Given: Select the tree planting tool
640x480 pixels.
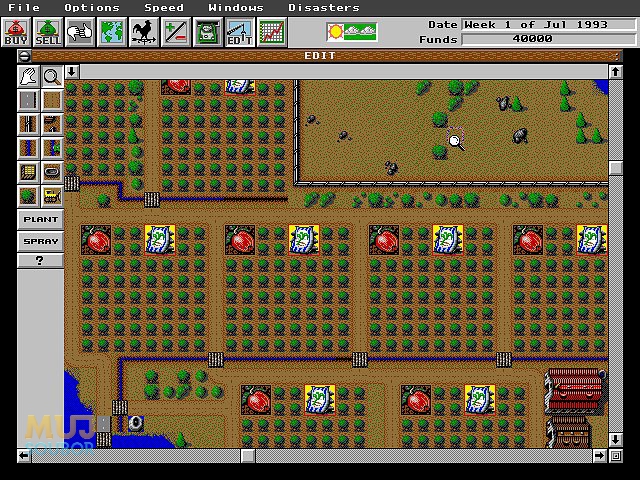Looking at the screenshot, I should pos(29,196).
